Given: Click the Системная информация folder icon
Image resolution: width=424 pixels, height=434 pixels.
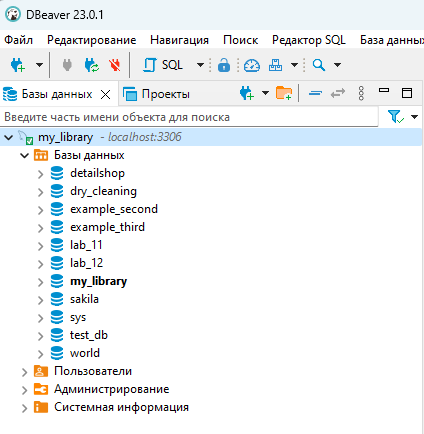Looking at the screenshot, I should tap(41, 407).
